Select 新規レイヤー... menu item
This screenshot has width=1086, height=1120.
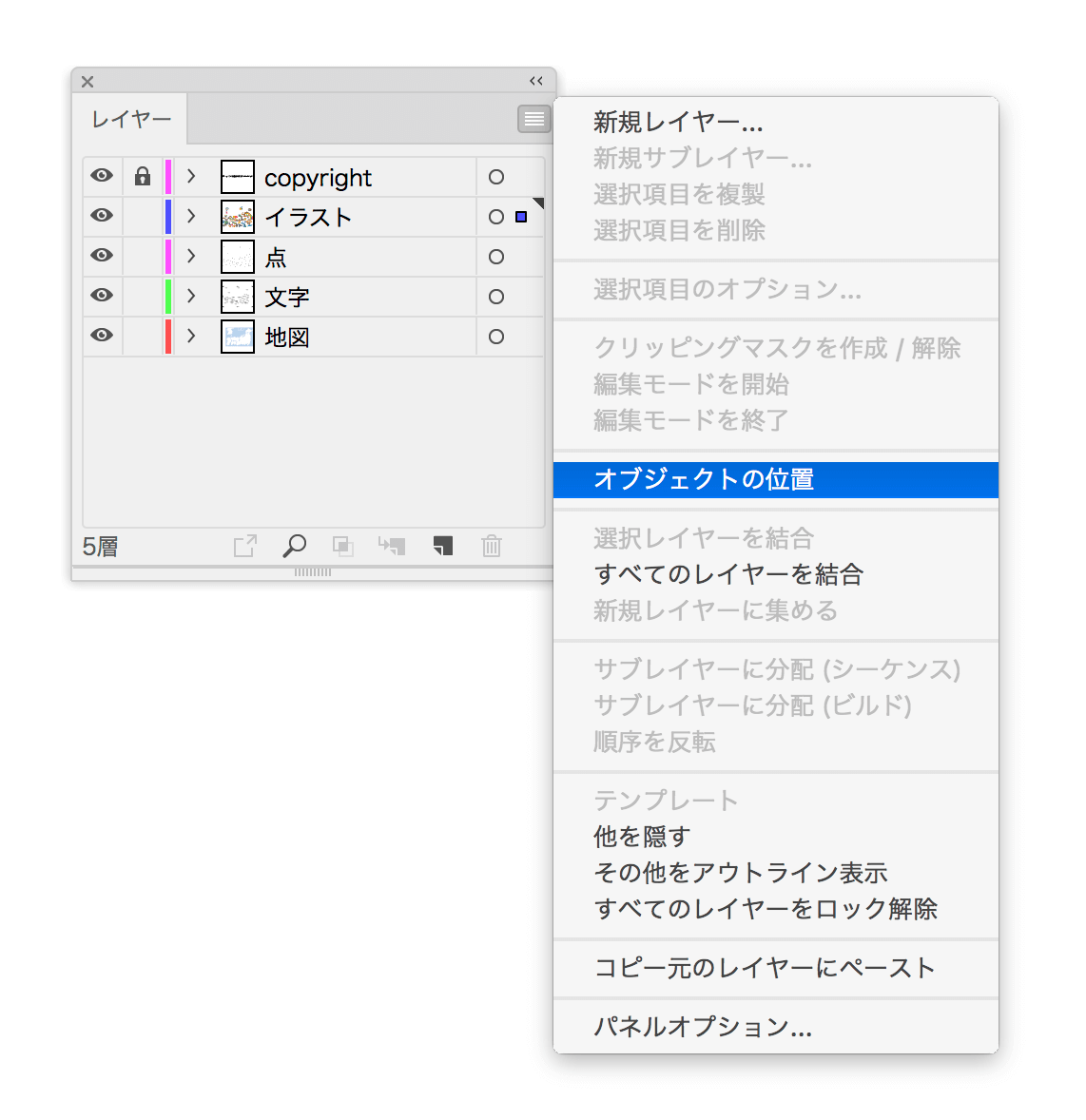[x=775, y=122]
